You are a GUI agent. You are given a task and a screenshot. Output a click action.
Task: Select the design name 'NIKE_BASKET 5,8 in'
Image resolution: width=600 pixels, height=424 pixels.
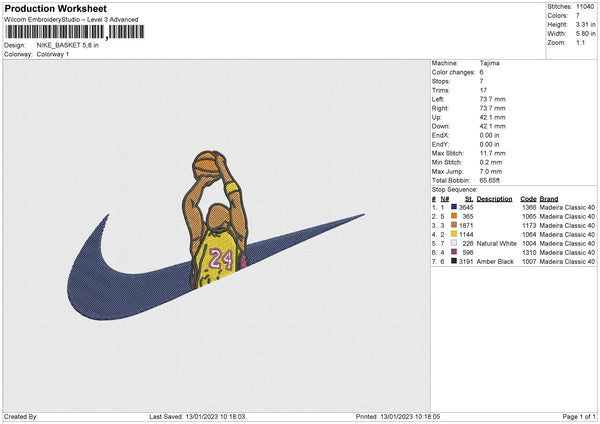[67, 45]
